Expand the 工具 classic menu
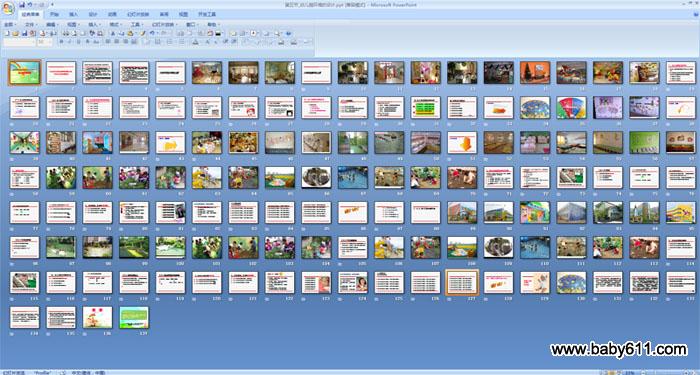The width and height of the screenshot is (700, 375). click(x=137, y=25)
